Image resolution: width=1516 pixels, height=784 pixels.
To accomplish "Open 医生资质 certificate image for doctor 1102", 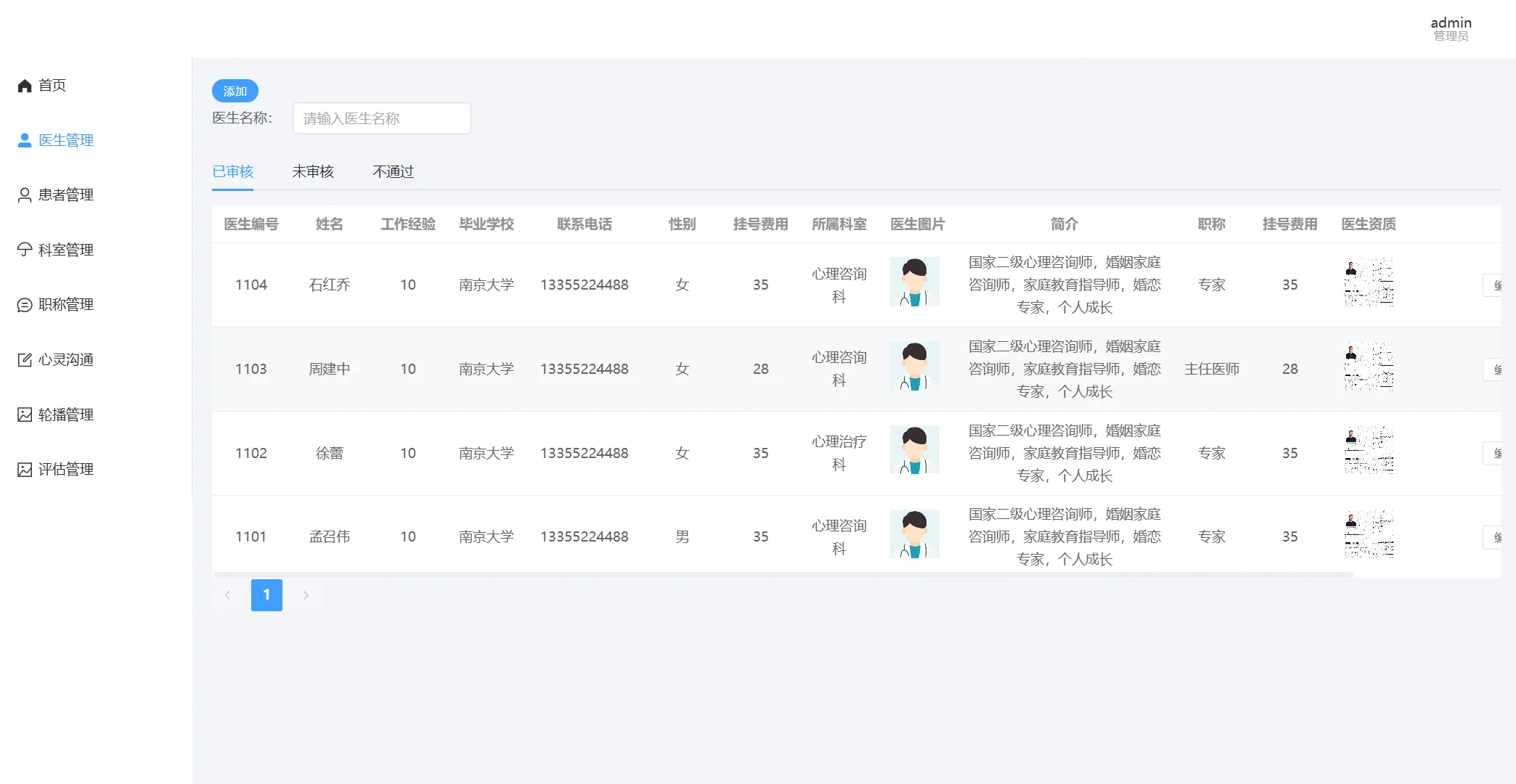I will pos(1369,450).
